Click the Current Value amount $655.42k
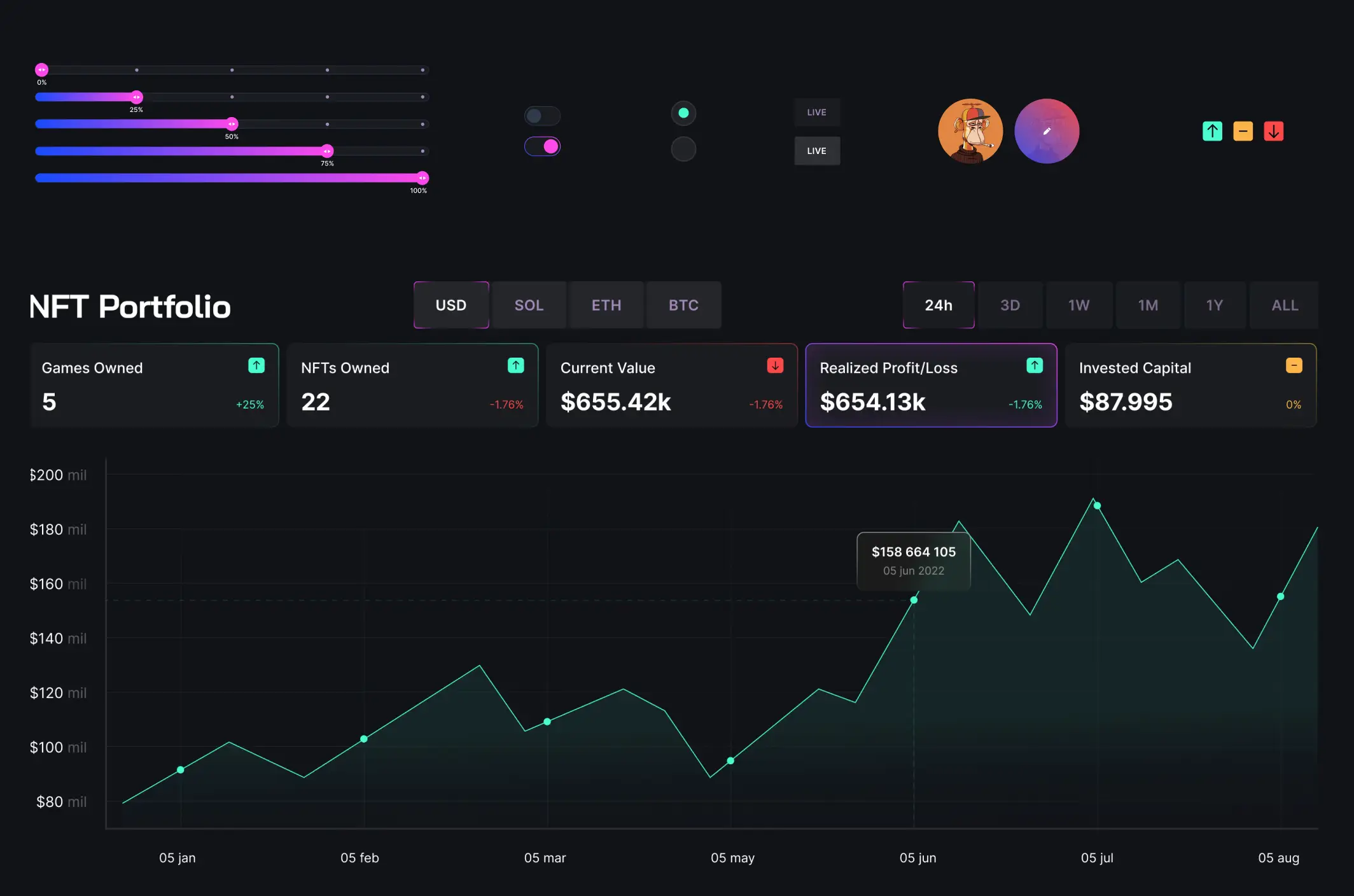Viewport: 1354px width, 896px height. point(615,402)
